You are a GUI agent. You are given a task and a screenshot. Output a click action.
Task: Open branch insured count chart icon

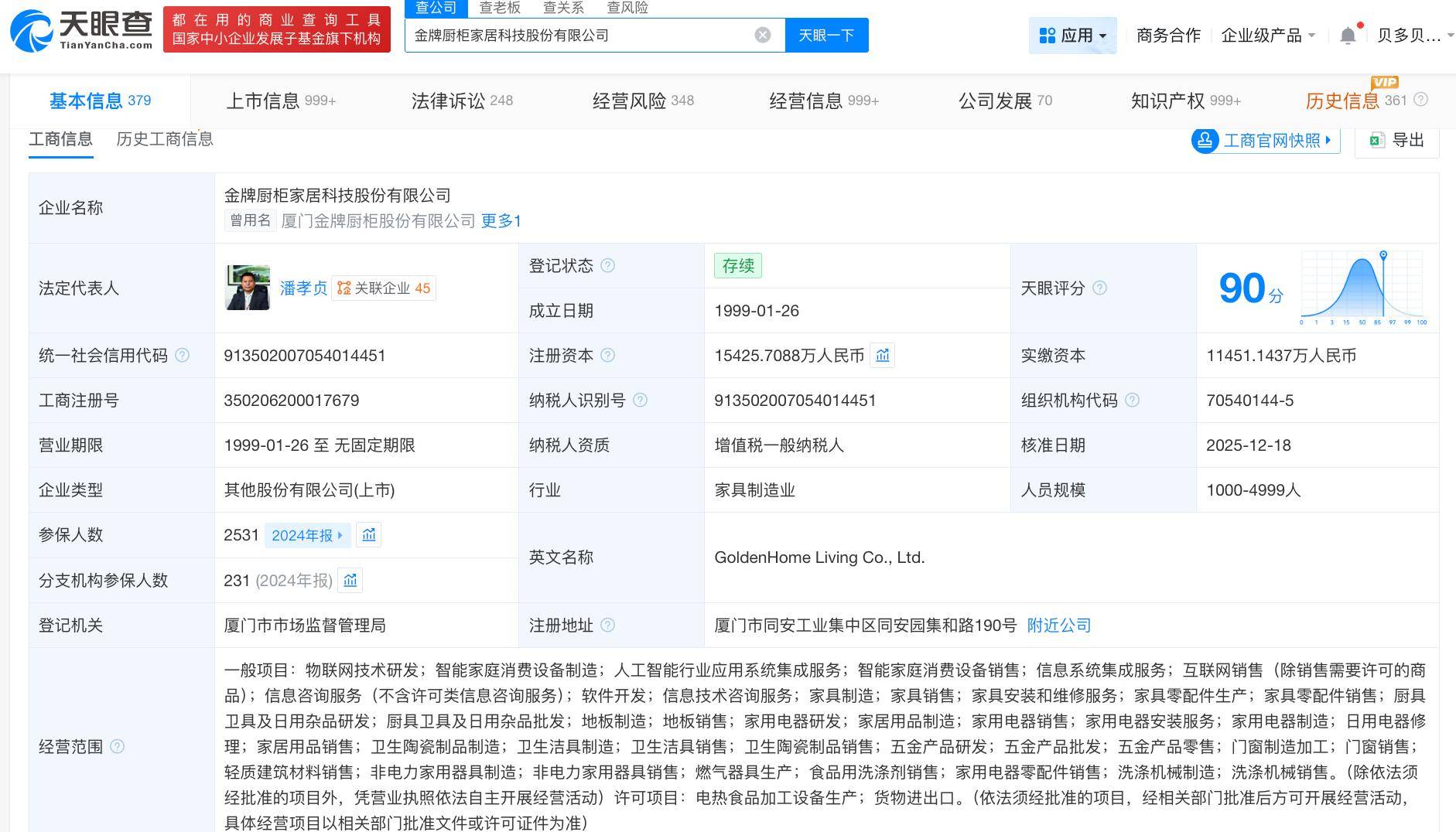point(350,581)
